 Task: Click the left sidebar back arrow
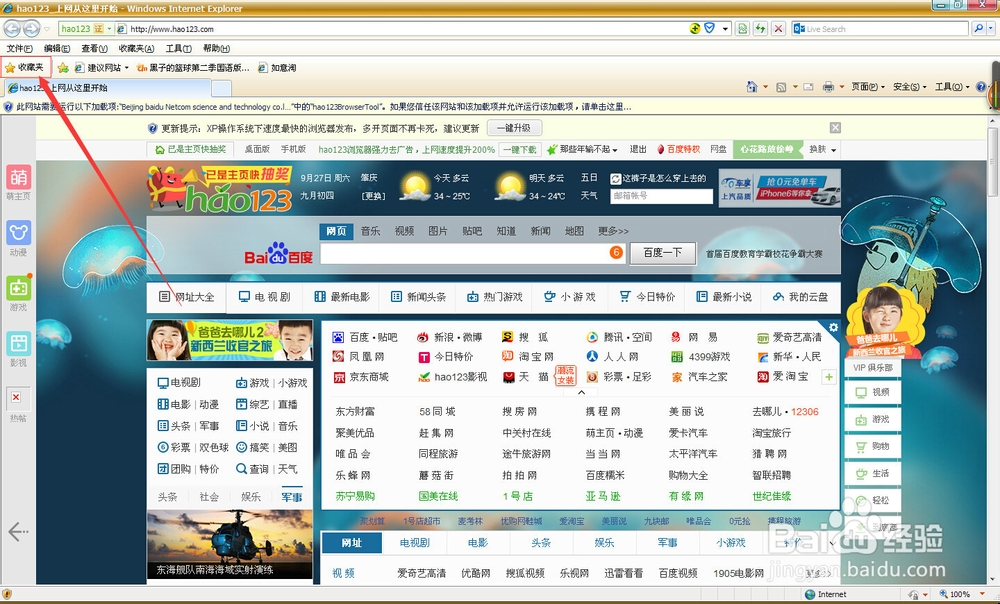pos(18,531)
